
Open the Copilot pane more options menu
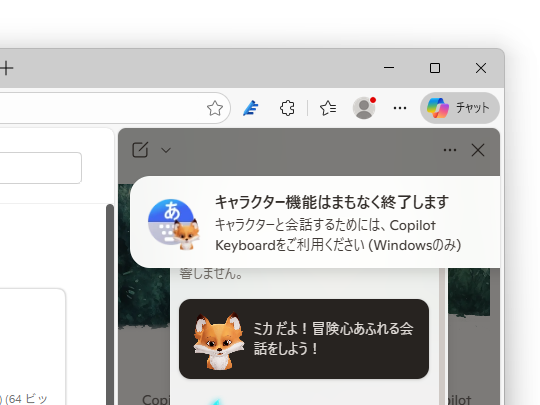pos(450,150)
